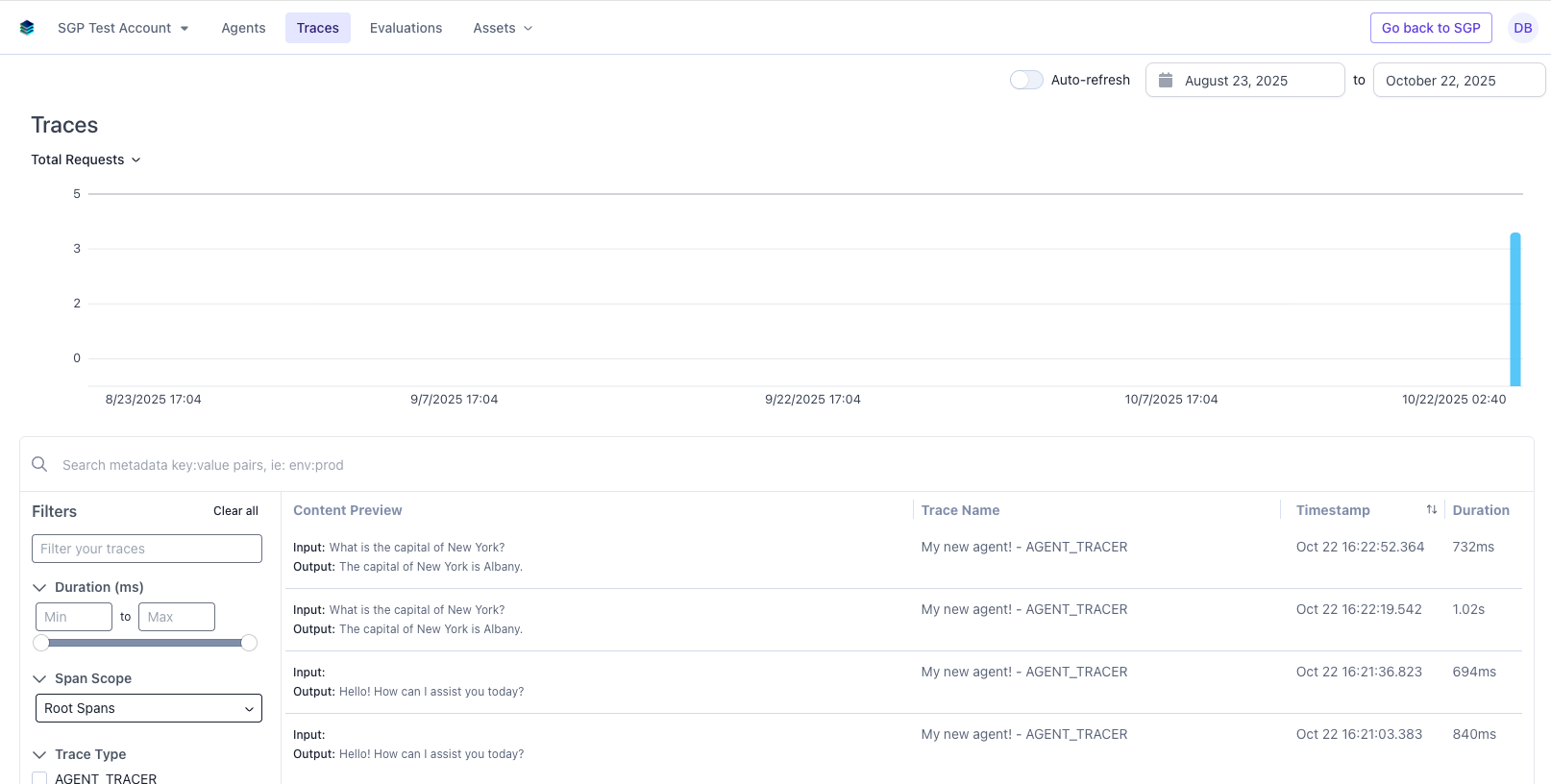Switch to the Evaluations tab
1551x784 pixels.
[406, 28]
